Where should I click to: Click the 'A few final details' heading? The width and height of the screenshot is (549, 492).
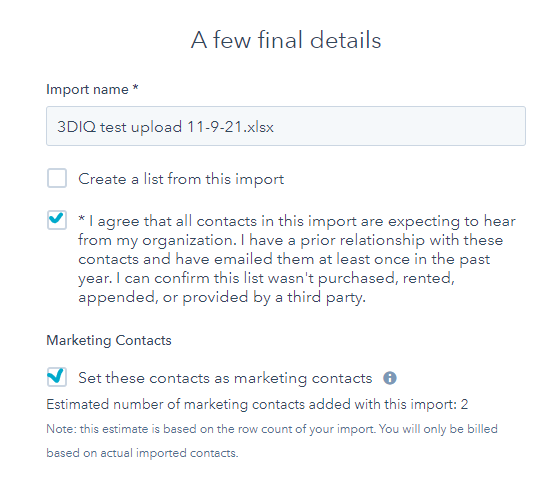coord(286,40)
